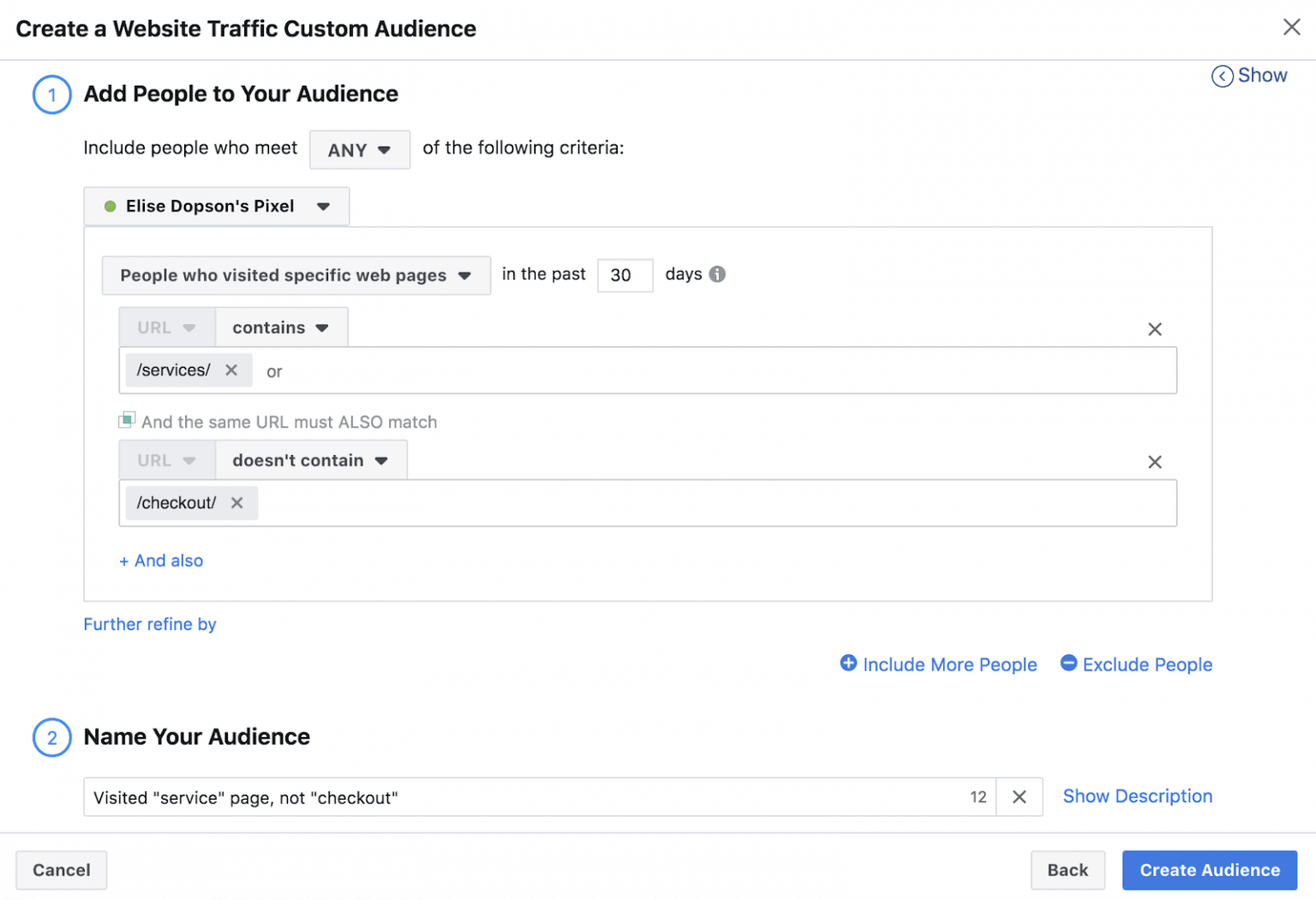
Task: Click the '+ And also' link
Action: [x=161, y=561]
